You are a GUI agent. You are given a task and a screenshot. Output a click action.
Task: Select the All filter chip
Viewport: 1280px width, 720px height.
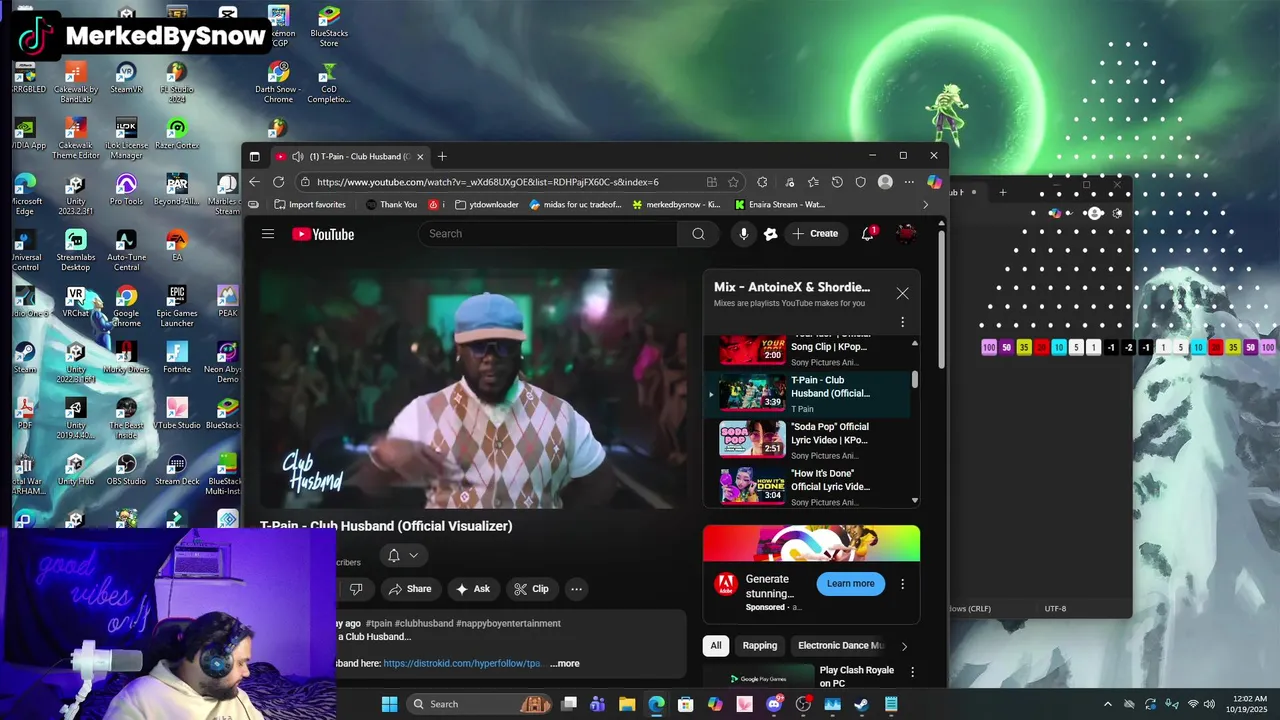click(x=716, y=646)
